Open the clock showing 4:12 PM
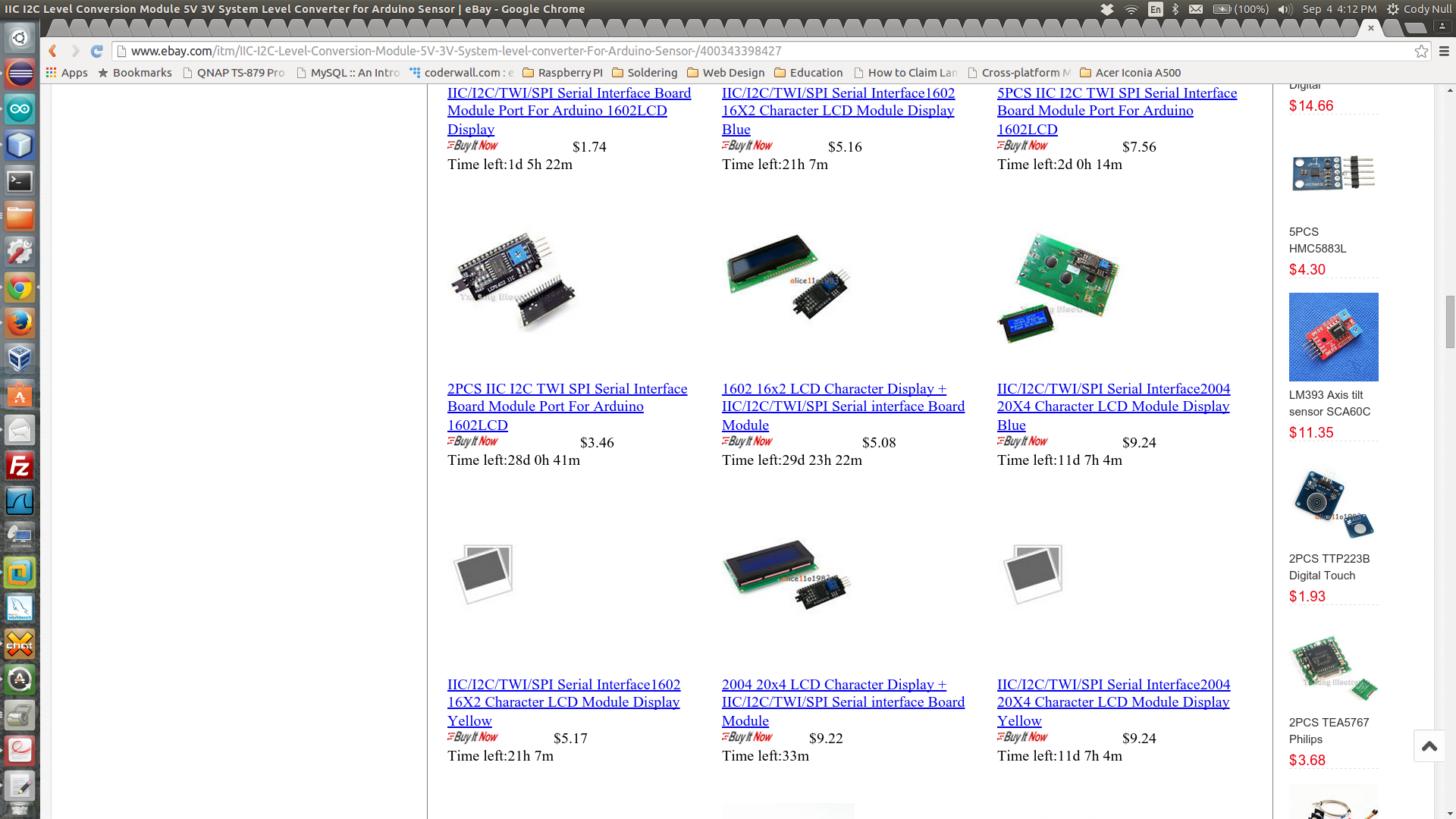Viewport: 1456px width, 819px height. point(1339,9)
